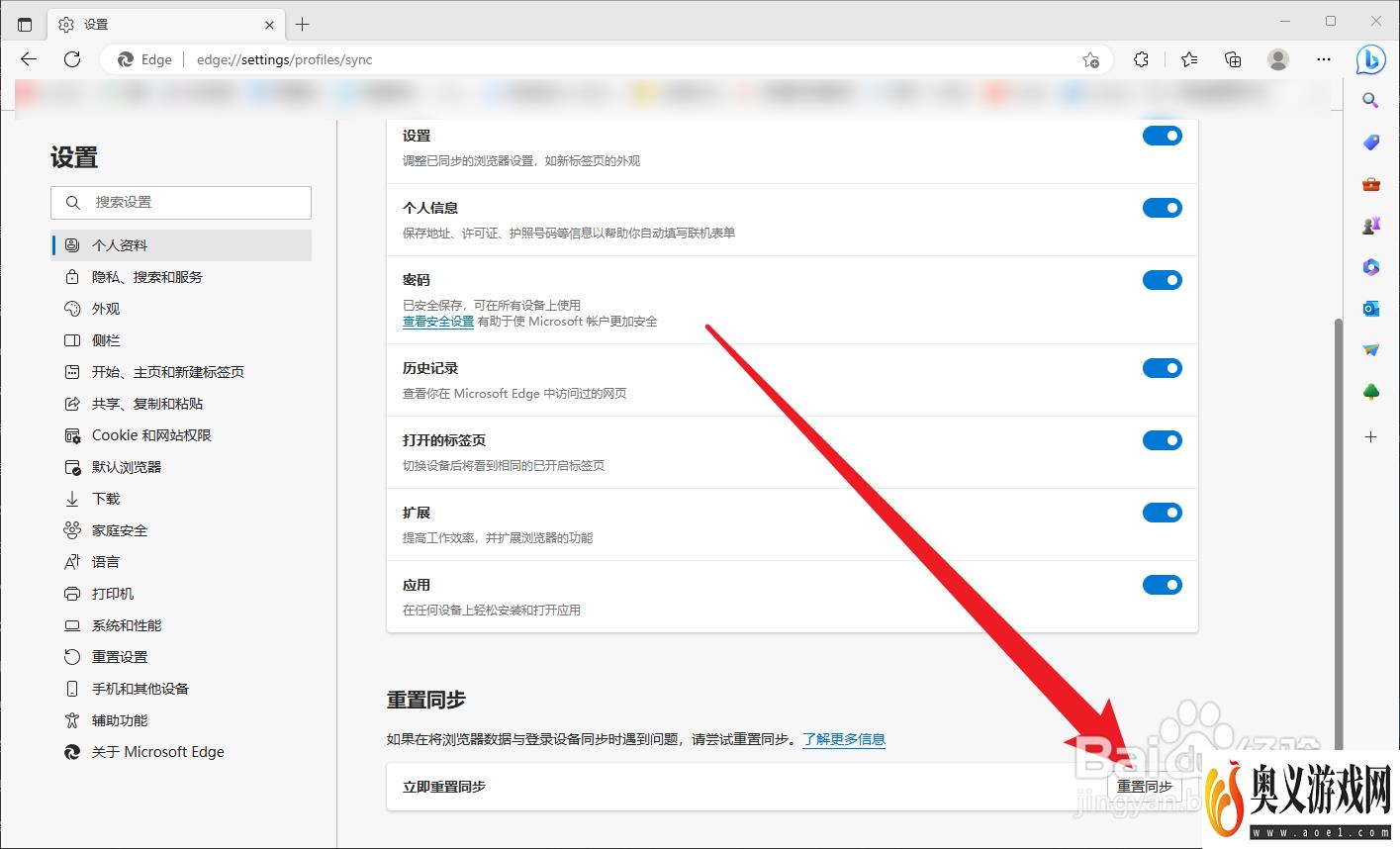Open the 查看安全设置 link
1400x849 pixels.
pyautogui.click(x=438, y=322)
